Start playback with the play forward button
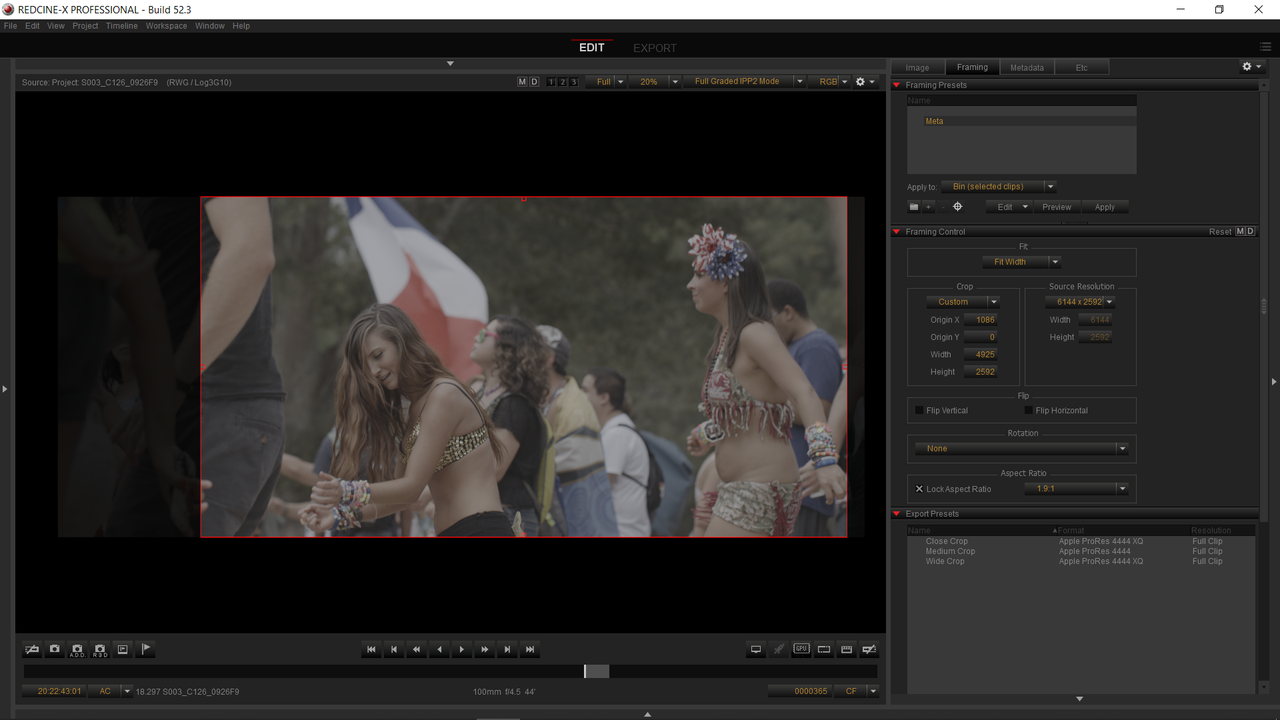 [462, 650]
